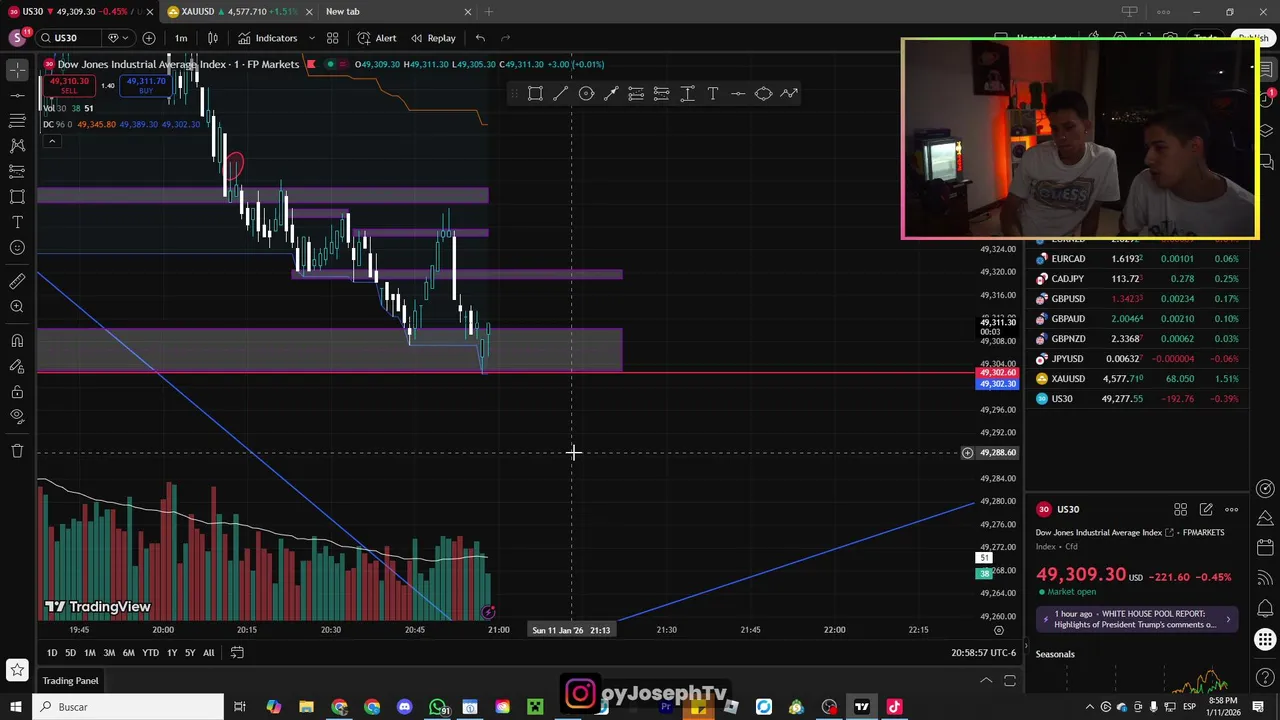Viewport: 1280px width, 720px height.
Task: Click the 20:58:57 UTC-6 timezone clock
Action: [x=984, y=652]
